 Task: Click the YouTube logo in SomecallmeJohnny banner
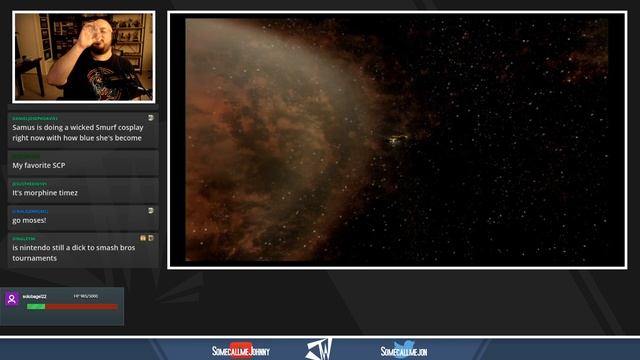pyautogui.click(x=241, y=350)
